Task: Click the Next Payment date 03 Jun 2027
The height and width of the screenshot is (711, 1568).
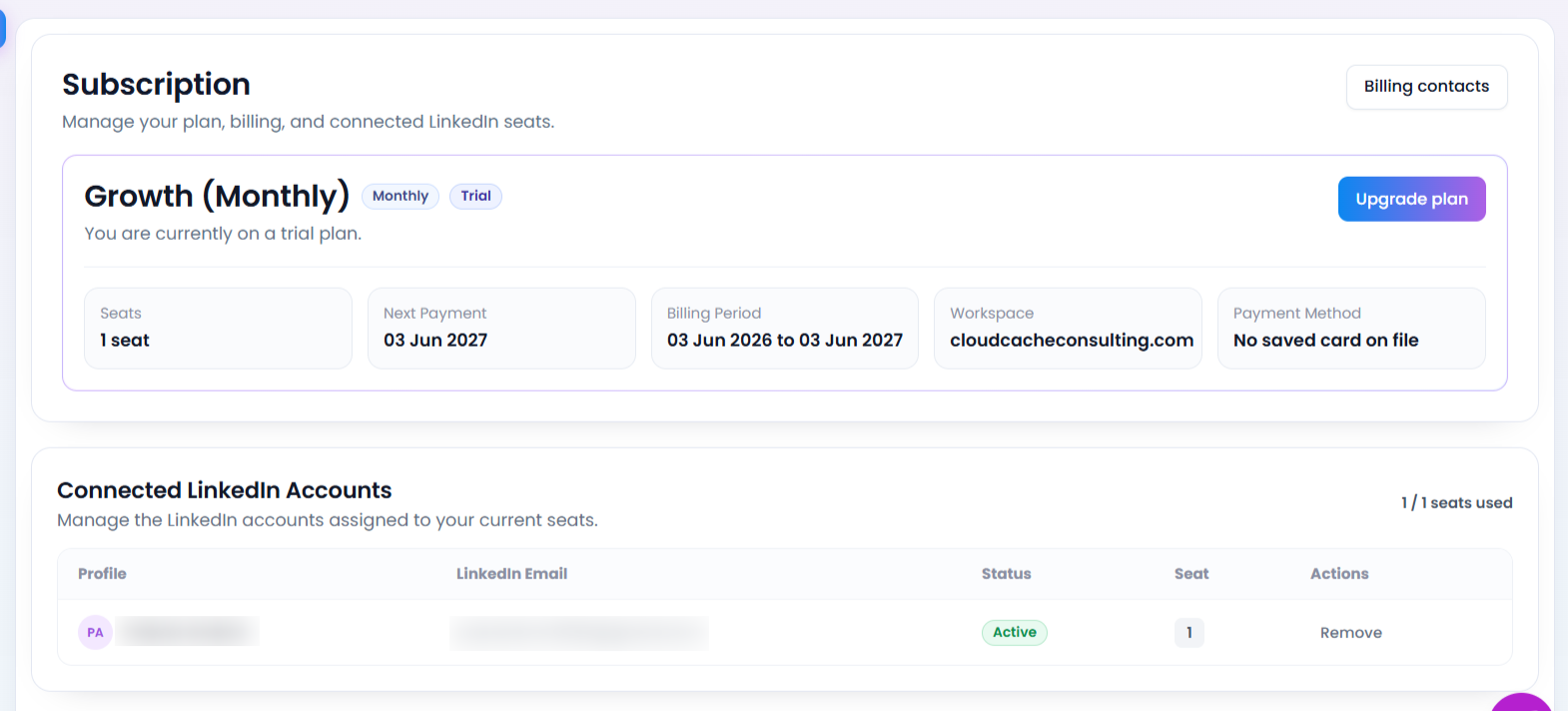Action: coord(435,341)
